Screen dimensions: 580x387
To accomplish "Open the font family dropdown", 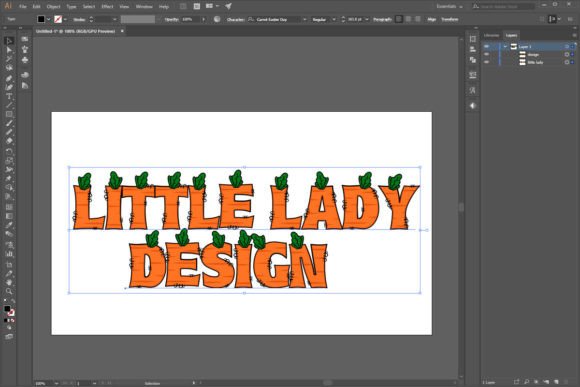I will (x=305, y=19).
